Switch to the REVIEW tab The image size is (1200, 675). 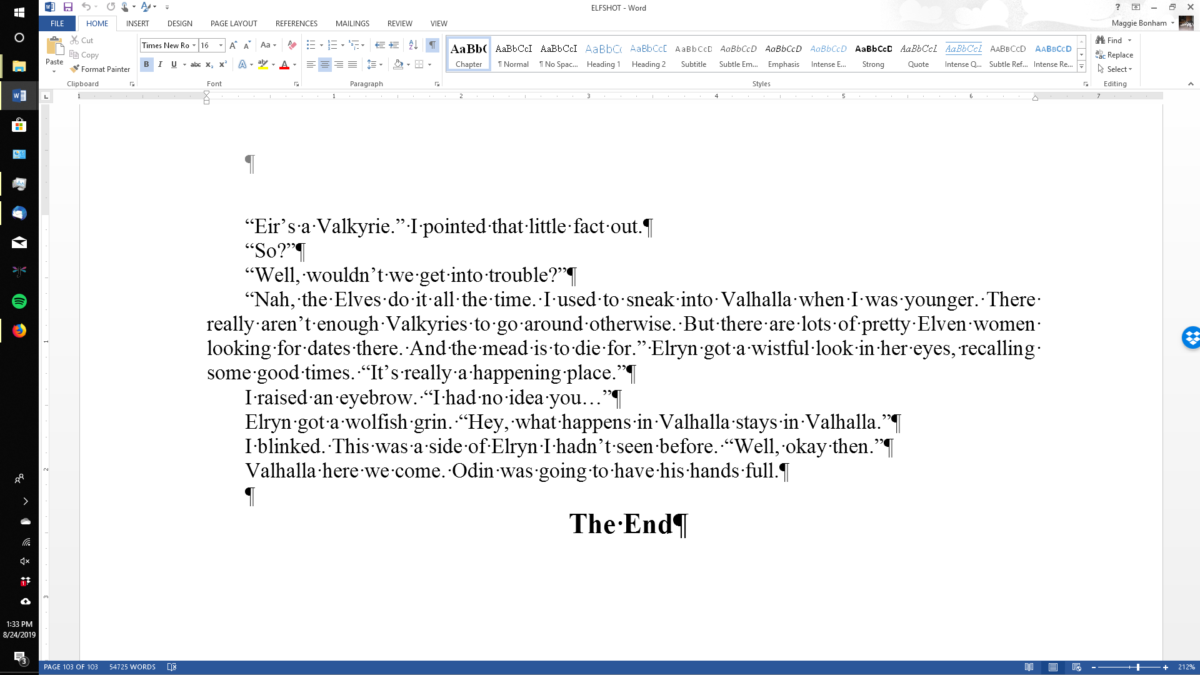(x=399, y=23)
